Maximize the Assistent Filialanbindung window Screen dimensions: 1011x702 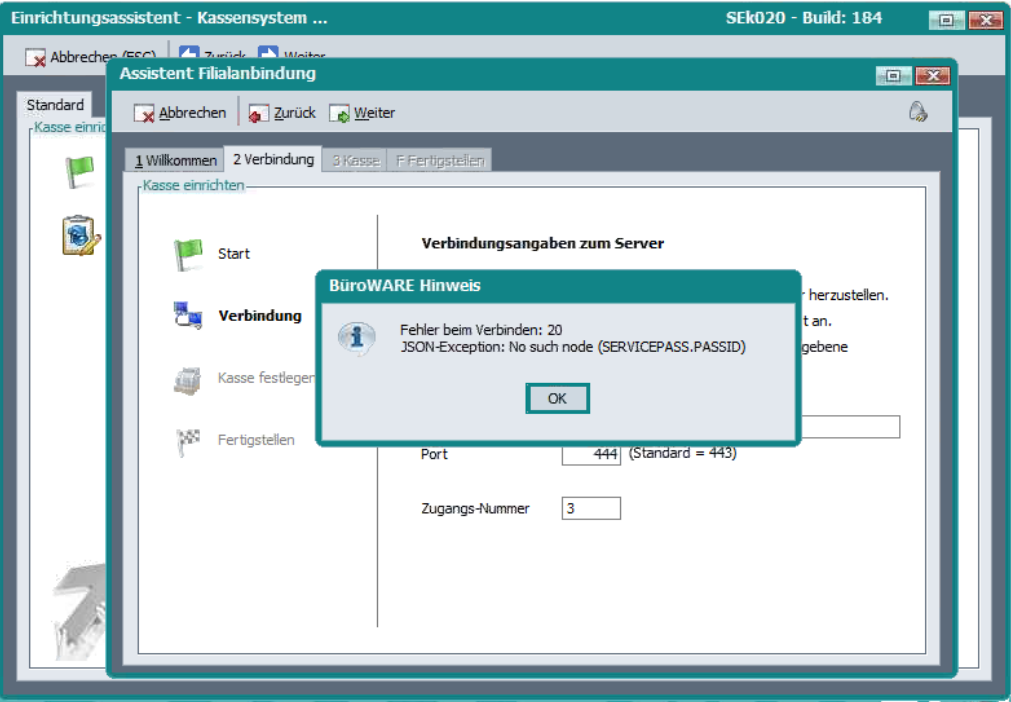(x=892, y=76)
